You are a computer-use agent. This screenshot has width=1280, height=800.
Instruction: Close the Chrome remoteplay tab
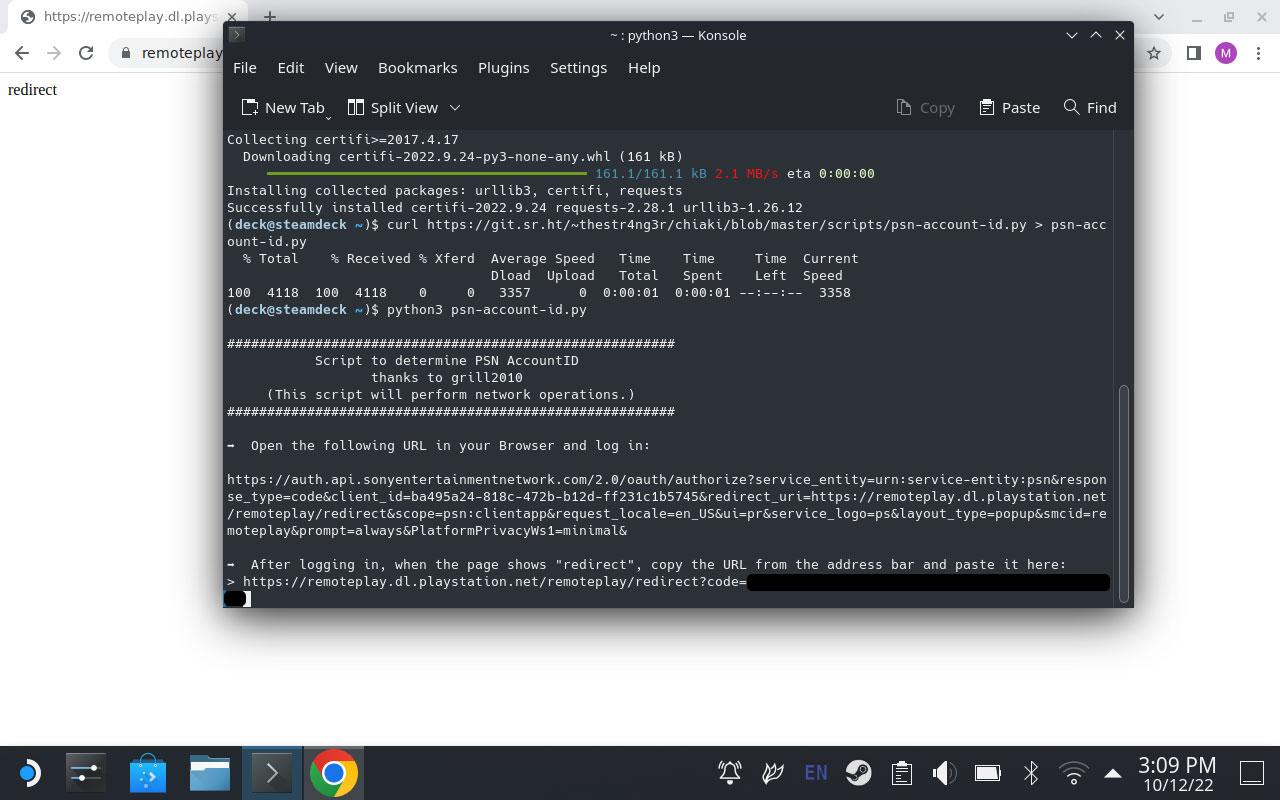pos(232,17)
